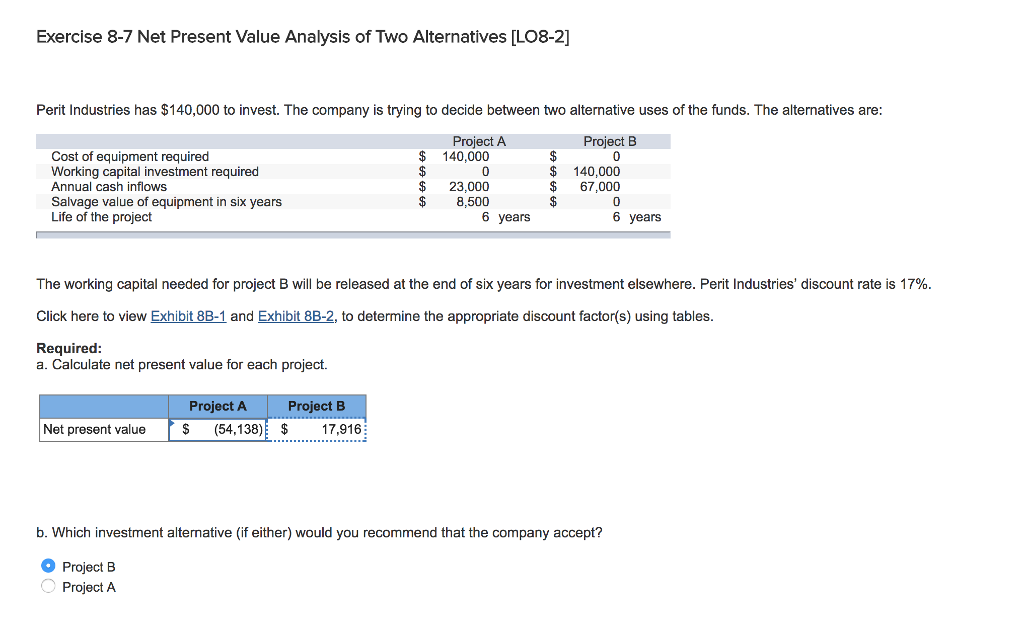The image size is (1024, 638).
Task: Select the Project A header in answer table
Action: (x=220, y=406)
